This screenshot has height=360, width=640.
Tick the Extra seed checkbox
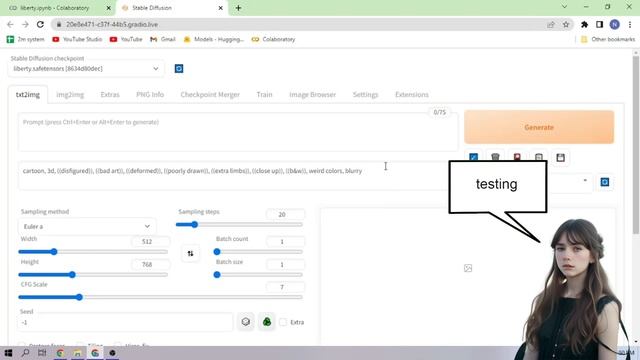pyautogui.click(x=283, y=322)
